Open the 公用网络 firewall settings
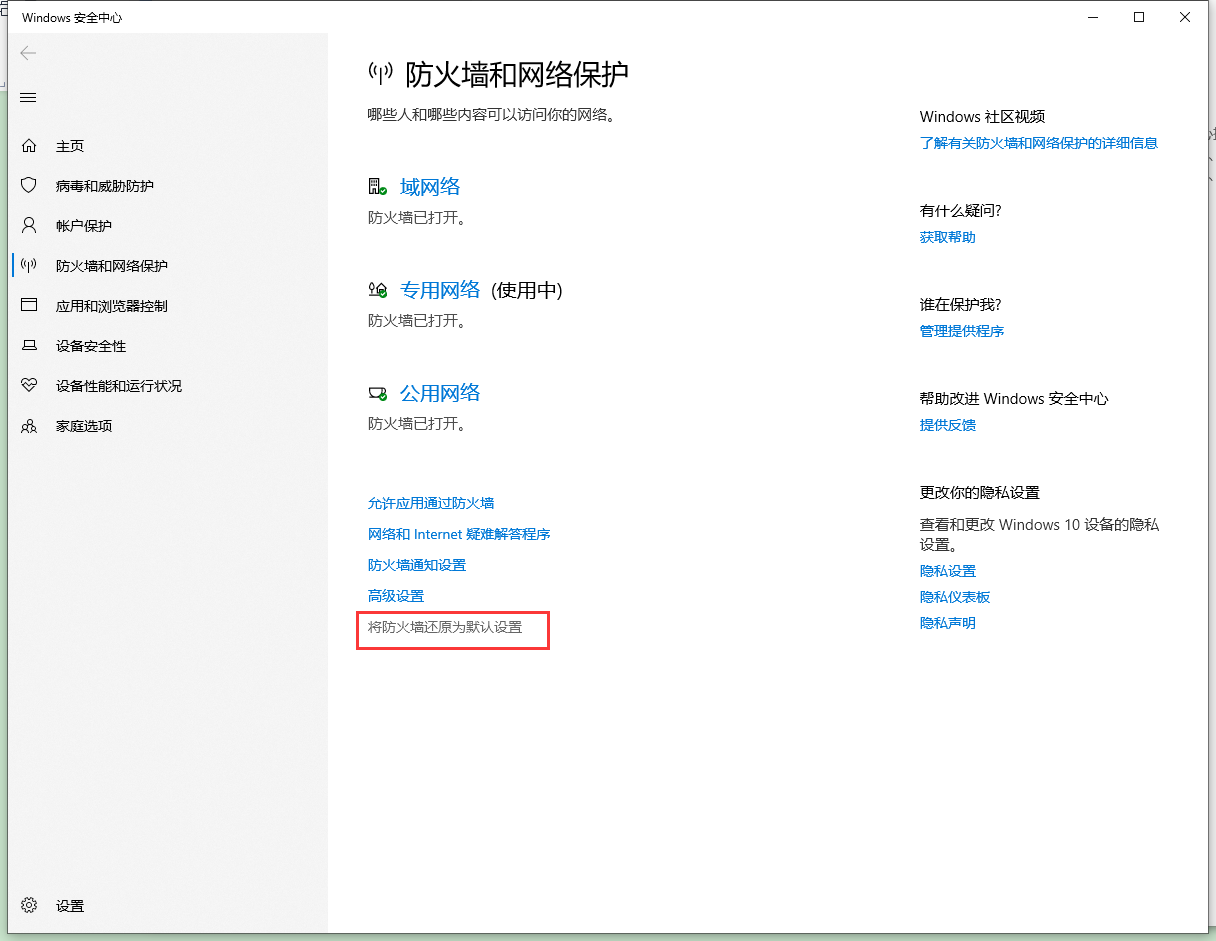Viewport: 1216px width, 941px height. point(440,393)
